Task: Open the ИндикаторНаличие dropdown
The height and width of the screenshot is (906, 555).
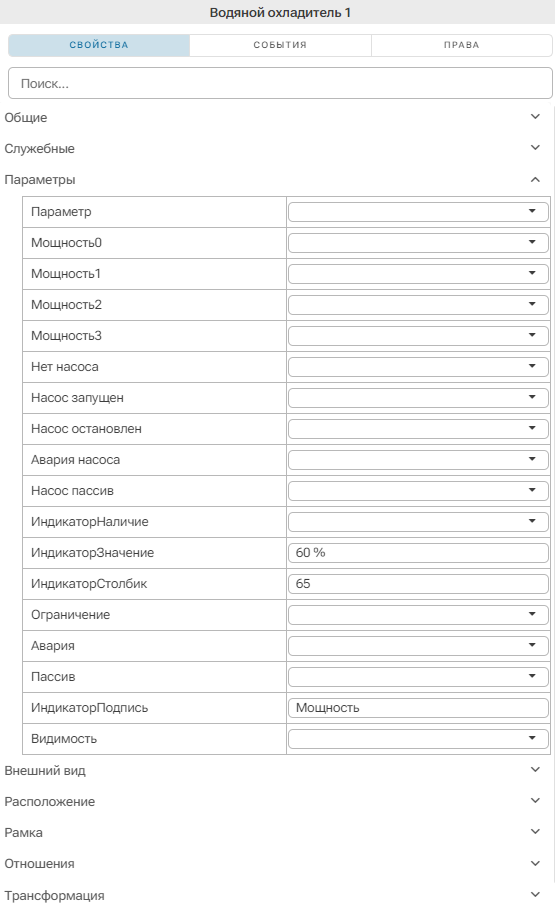Action: (418, 522)
